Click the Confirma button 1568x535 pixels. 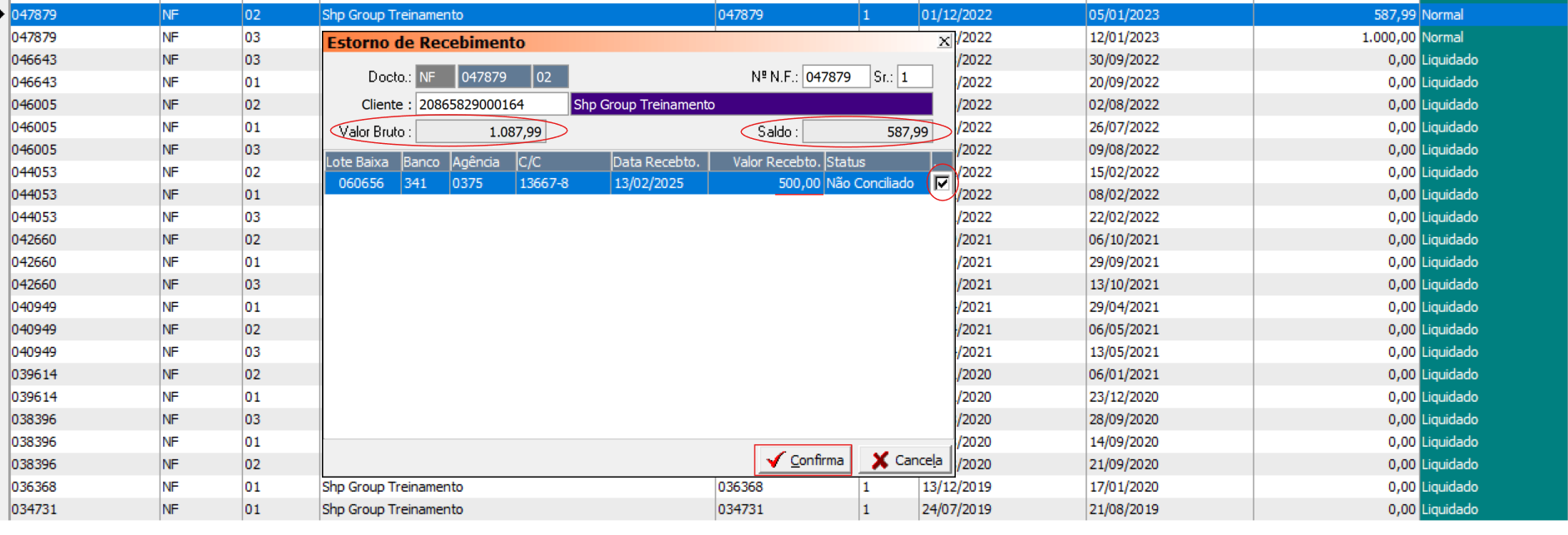(804, 460)
